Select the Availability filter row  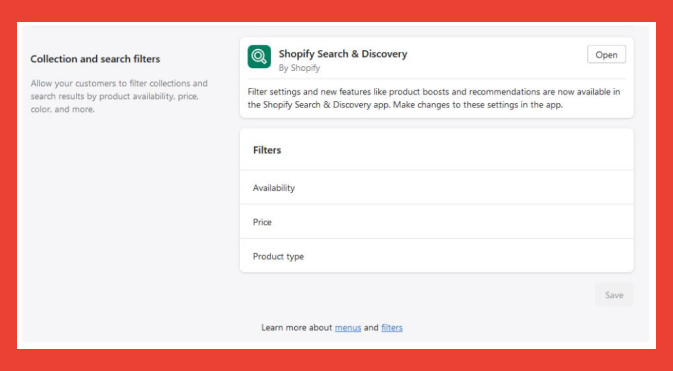pos(437,188)
